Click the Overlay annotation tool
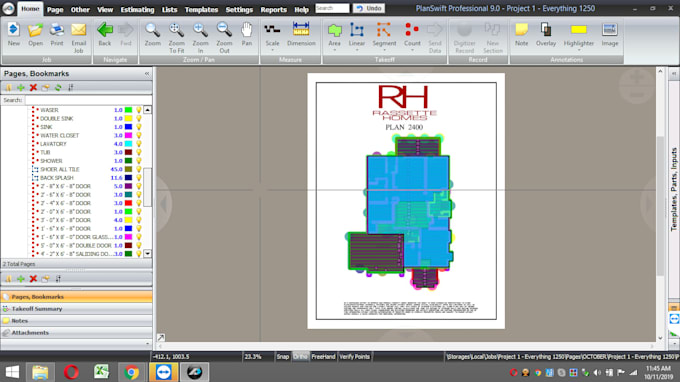The height and width of the screenshot is (382, 680). click(546, 35)
